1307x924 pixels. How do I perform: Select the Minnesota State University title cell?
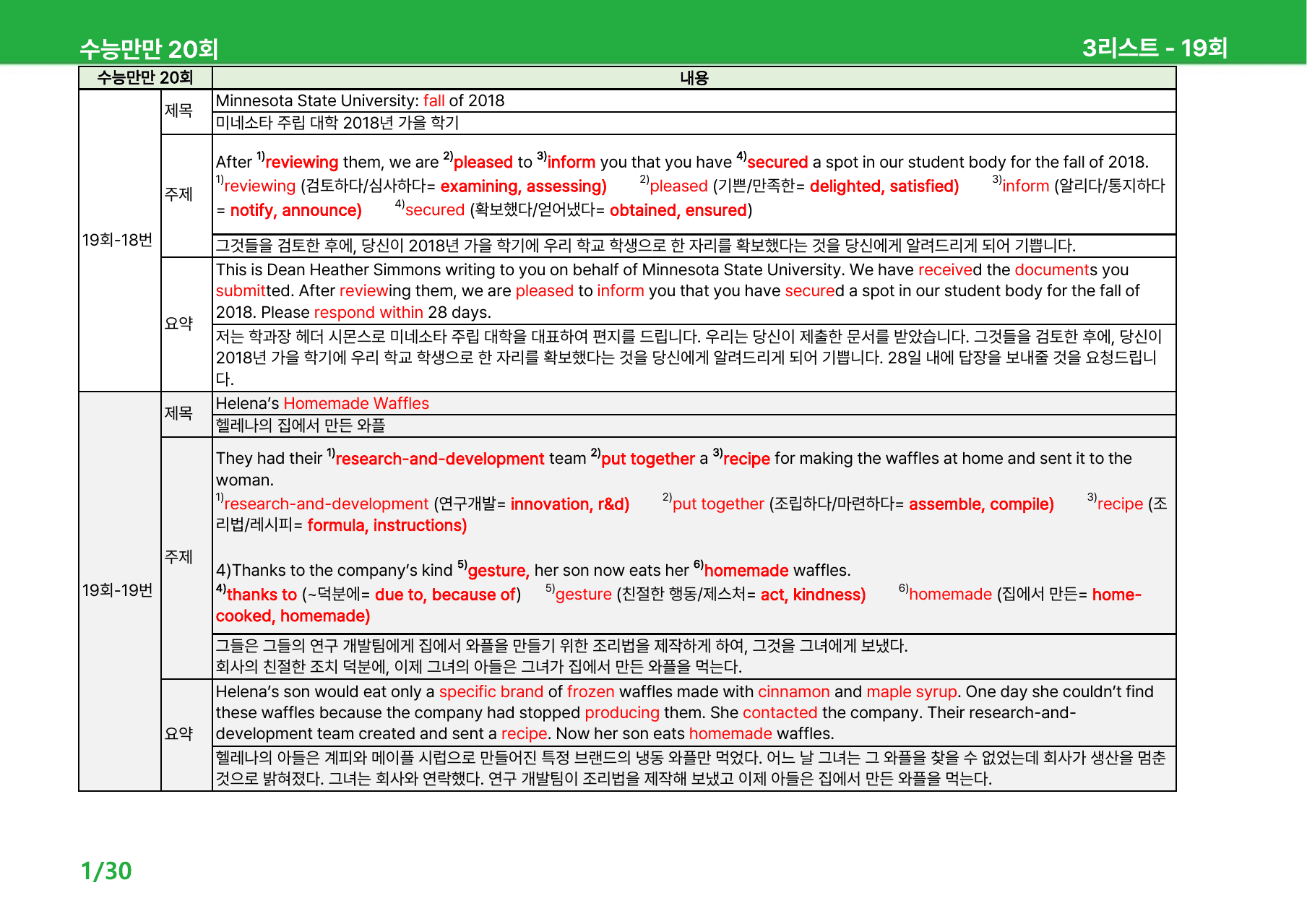(694, 100)
